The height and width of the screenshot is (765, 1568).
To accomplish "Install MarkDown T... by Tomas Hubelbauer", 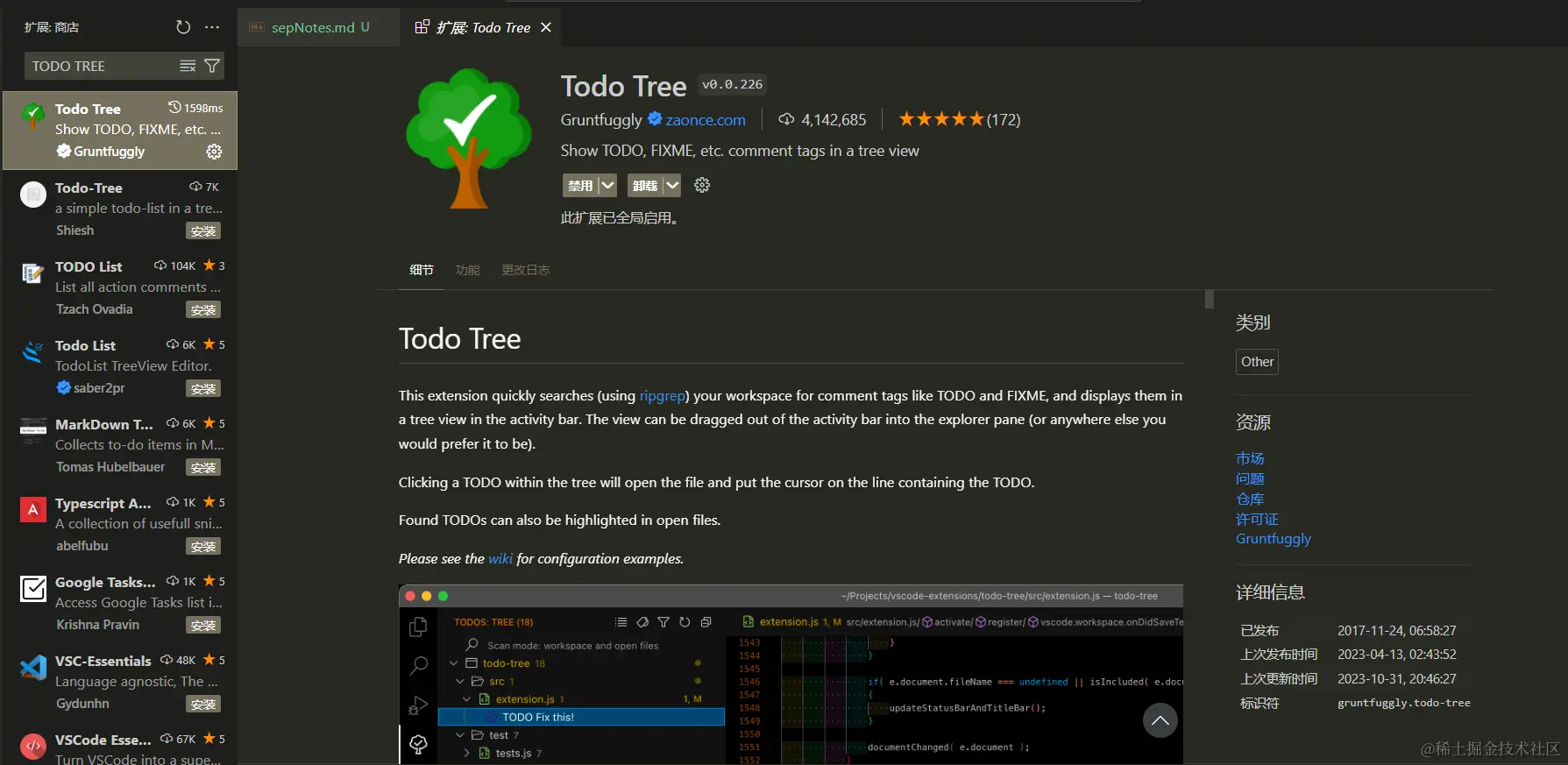I will click(x=203, y=468).
